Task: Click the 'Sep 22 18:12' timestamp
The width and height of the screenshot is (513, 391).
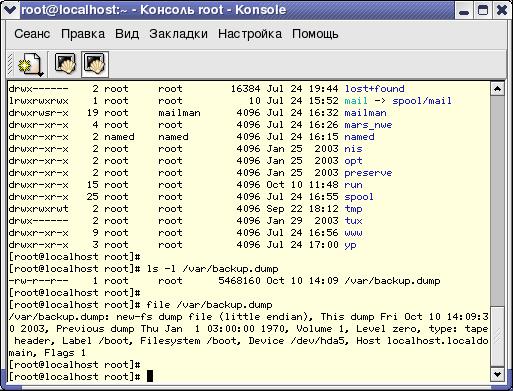Action: coord(302,209)
